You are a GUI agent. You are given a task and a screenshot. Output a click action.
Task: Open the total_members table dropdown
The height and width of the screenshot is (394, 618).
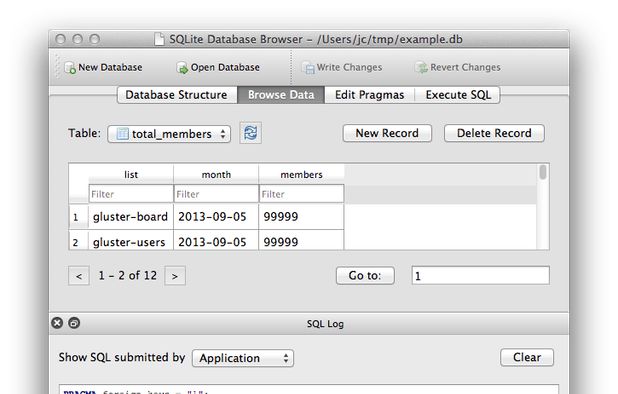(x=169, y=134)
